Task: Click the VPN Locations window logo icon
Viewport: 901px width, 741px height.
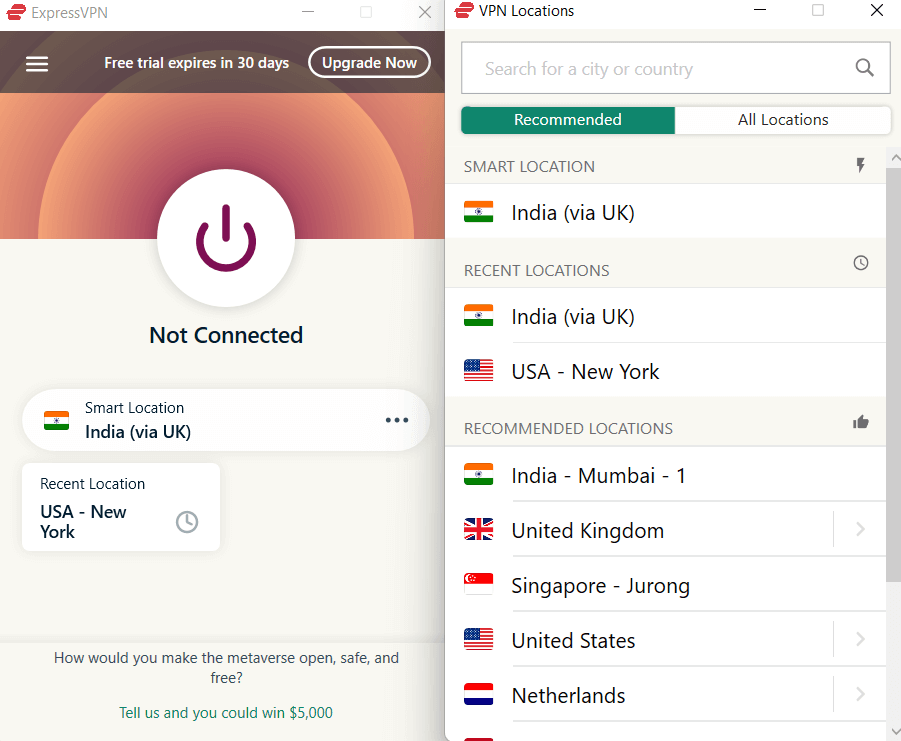Action: pos(464,10)
